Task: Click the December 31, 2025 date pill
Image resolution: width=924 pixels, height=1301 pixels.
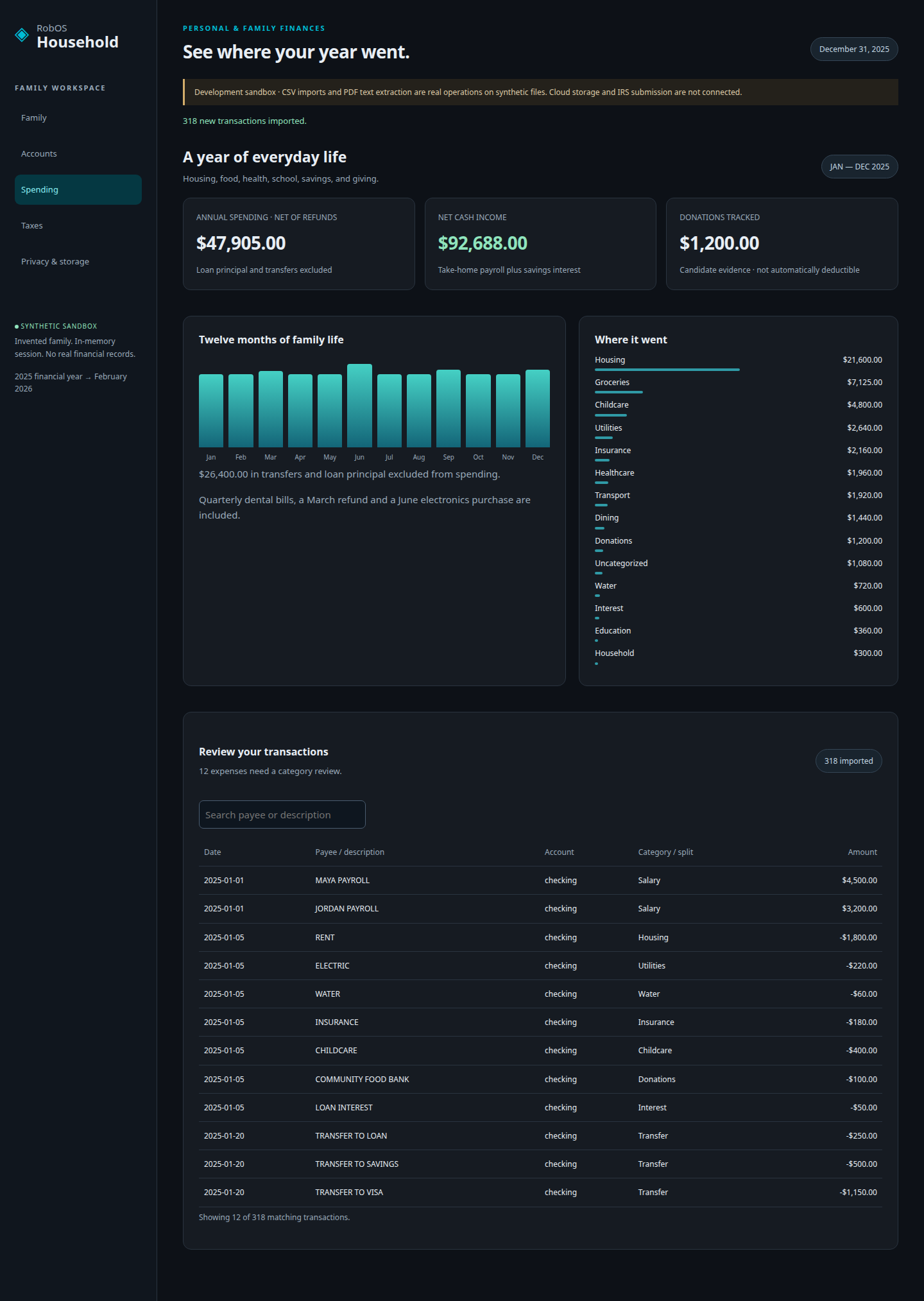Action: 854,49
